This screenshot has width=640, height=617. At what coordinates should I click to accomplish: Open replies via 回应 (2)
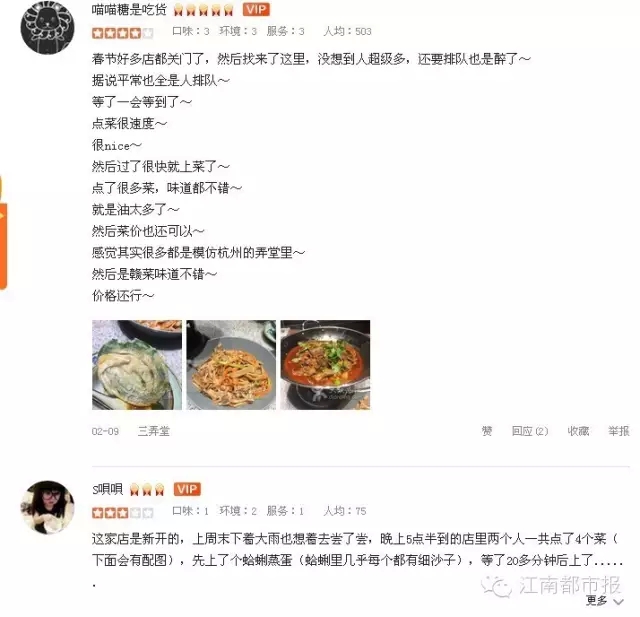(x=530, y=431)
